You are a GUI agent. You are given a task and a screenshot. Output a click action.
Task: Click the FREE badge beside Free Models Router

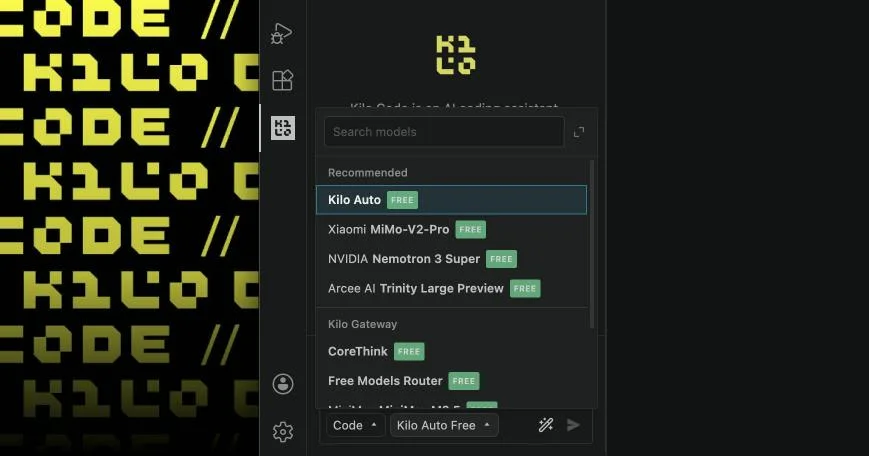click(464, 381)
